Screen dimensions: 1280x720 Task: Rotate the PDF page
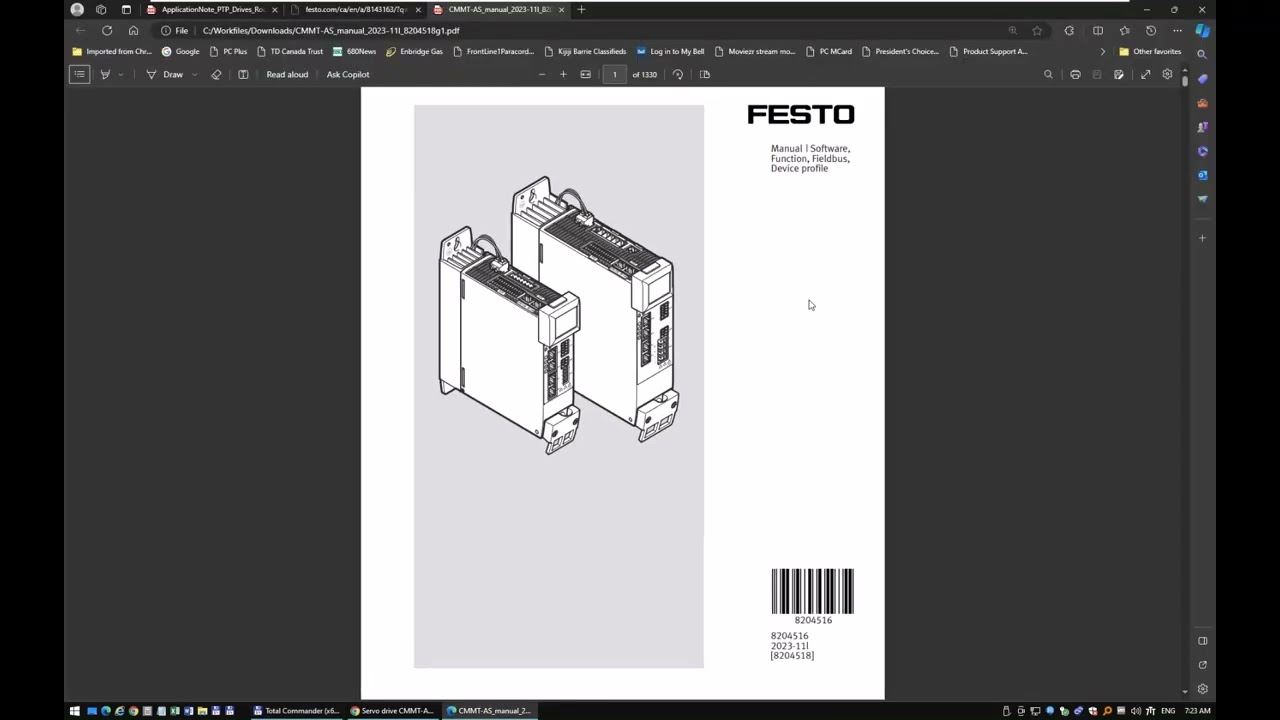[x=678, y=74]
